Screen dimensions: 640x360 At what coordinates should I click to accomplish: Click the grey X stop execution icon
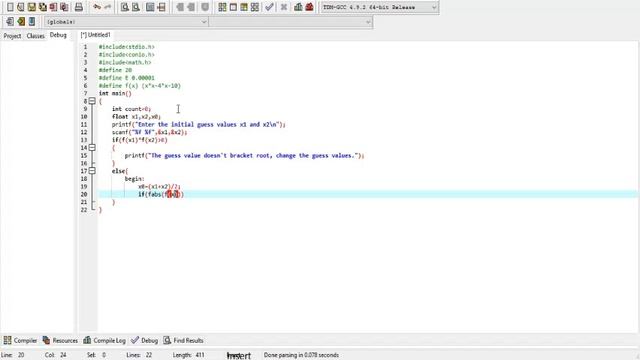284,7
